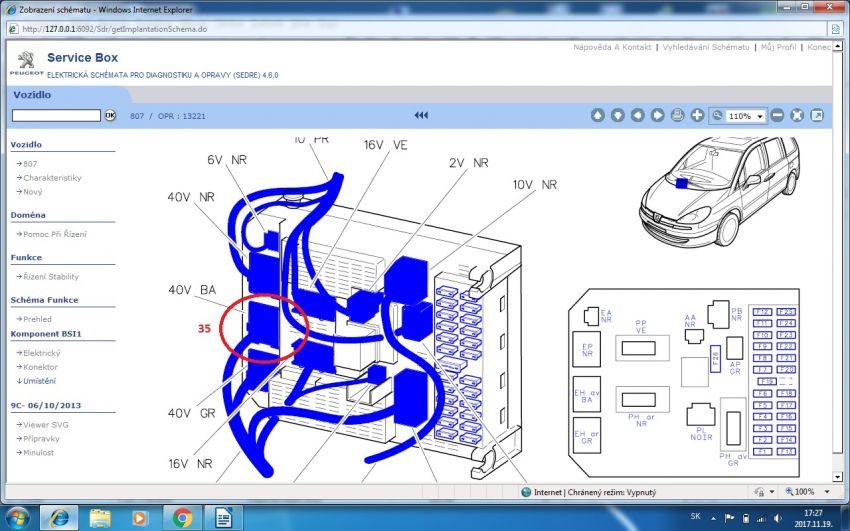Screen dimensions: 850x531
Task: Click the PP VE connector label
Action: coord(641,327)
